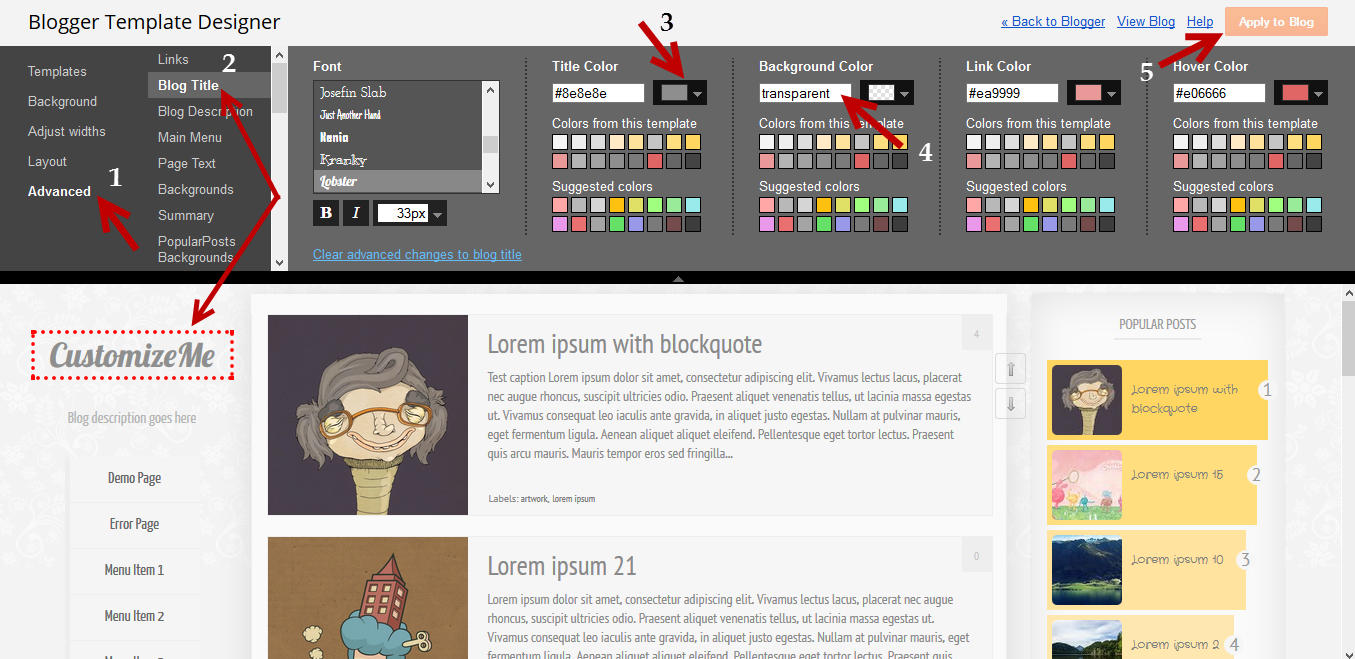Viewport: 1355px width, 659px height.
Task: Toggle bold for blog title font
Action: (326, 213)
